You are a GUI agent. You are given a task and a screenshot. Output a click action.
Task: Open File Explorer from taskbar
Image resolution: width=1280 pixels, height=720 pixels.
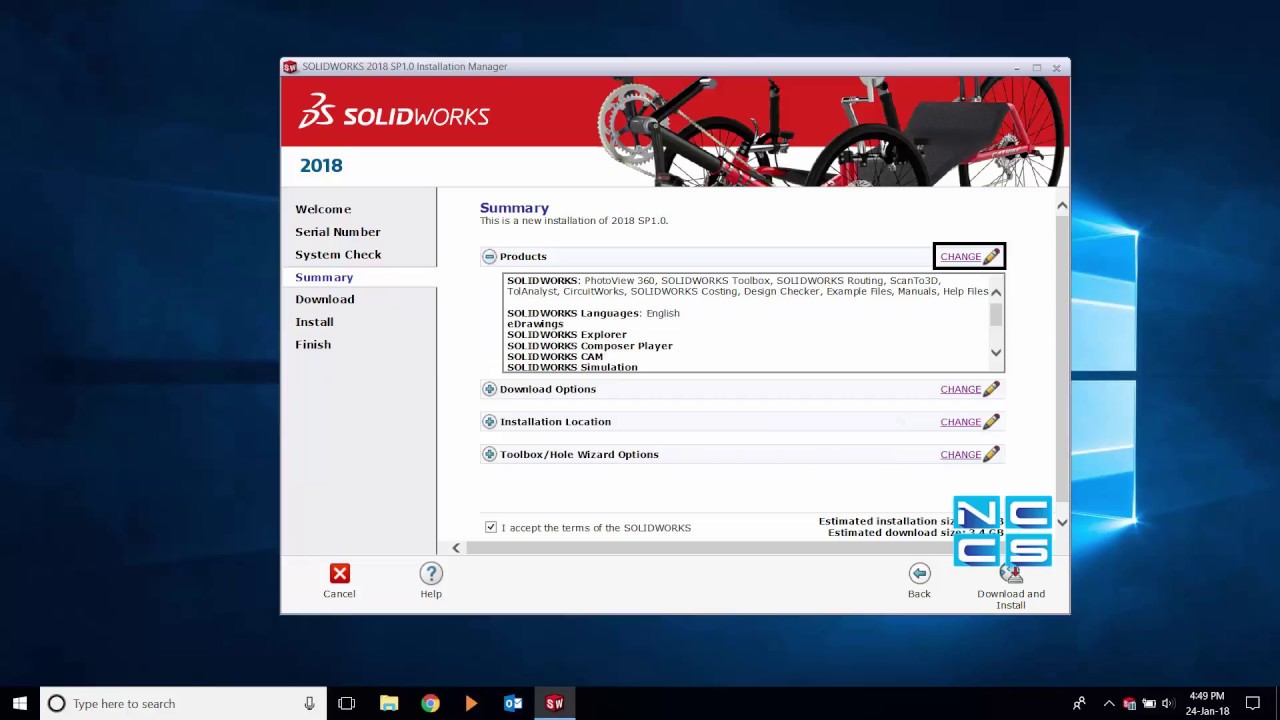click(x=389, y=703)
